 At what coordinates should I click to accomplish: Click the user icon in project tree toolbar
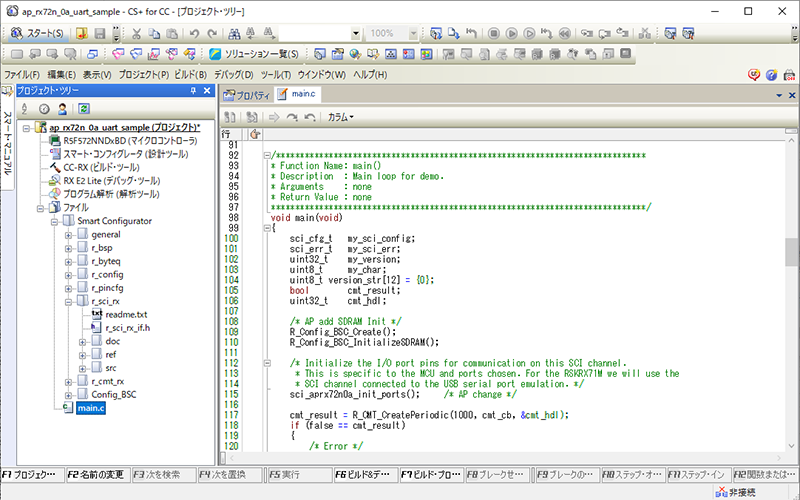tap(62, 109)
